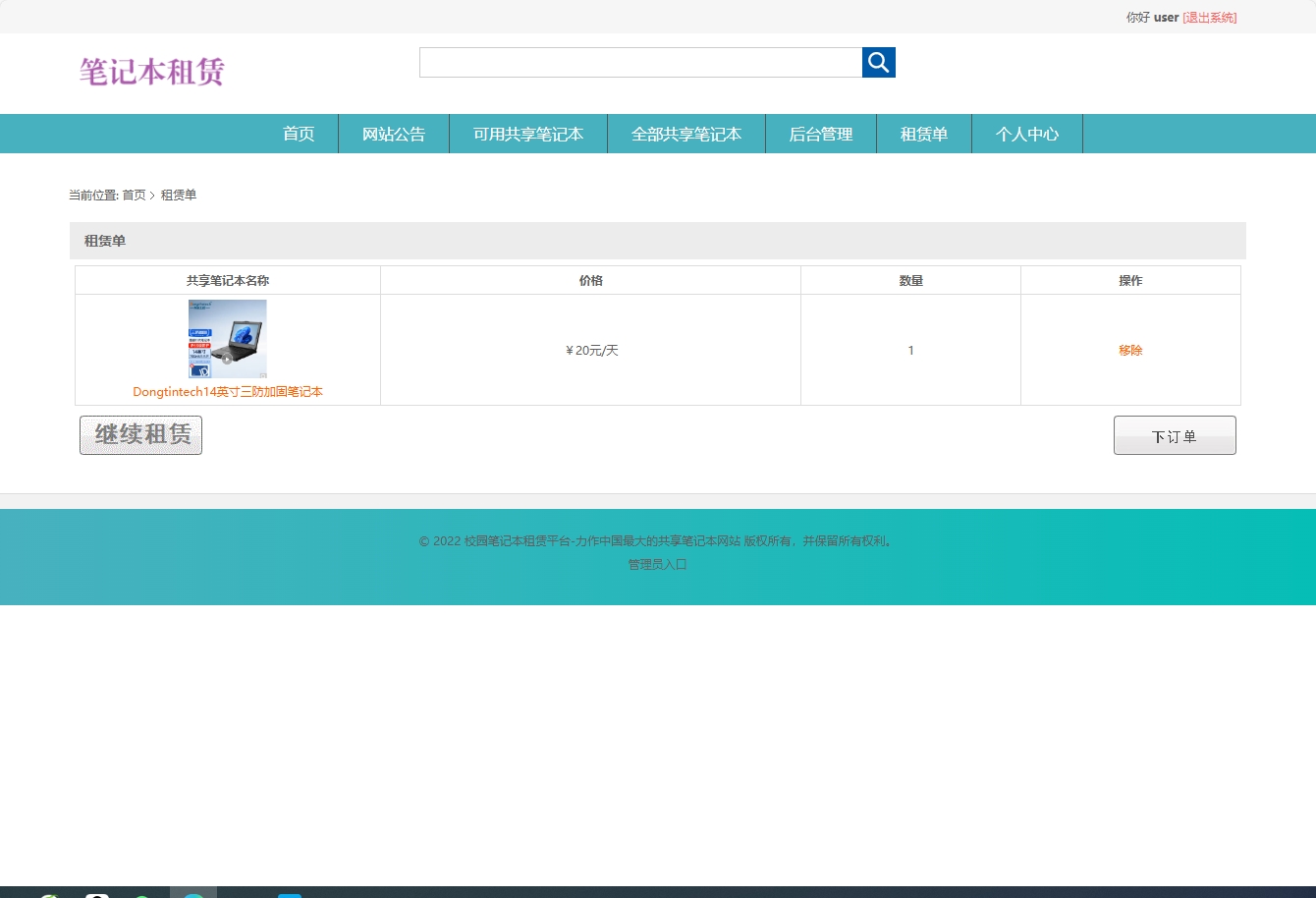
Task: Click the 首页 breadcrumb link
Action: click(134, 196)
